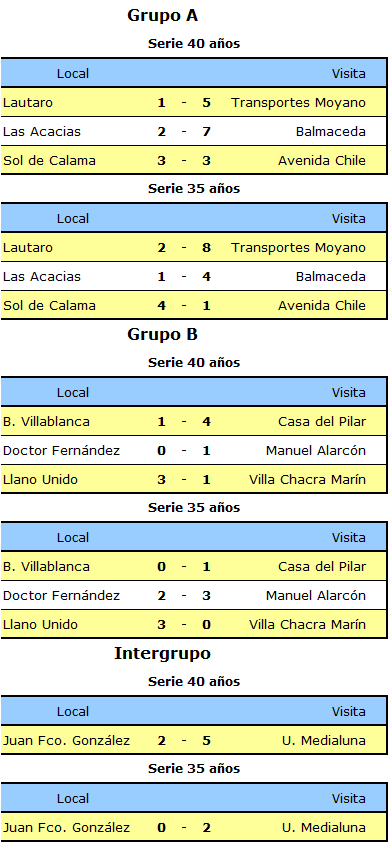Click U. Medialuna in the 0 - 2 row
Image resolution: width=388 pixels, height=842 pixels.
[x=324, y=828]
